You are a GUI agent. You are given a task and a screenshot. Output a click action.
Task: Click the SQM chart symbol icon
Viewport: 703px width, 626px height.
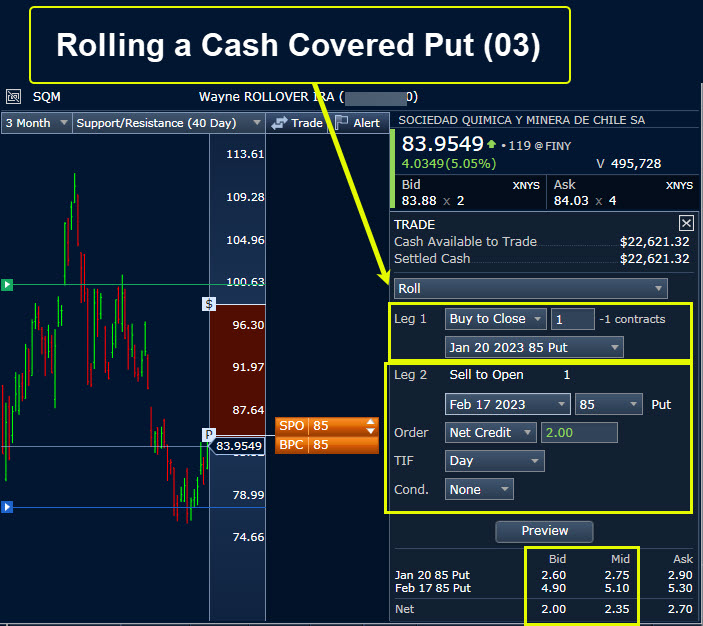(x=14, y=97)
